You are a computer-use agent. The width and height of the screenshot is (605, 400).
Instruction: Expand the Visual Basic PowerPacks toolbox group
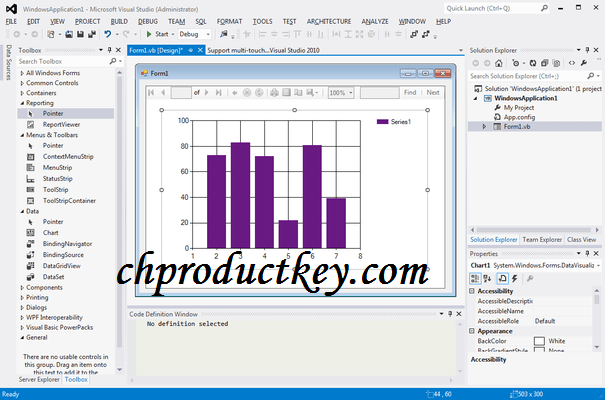(22, 327)
